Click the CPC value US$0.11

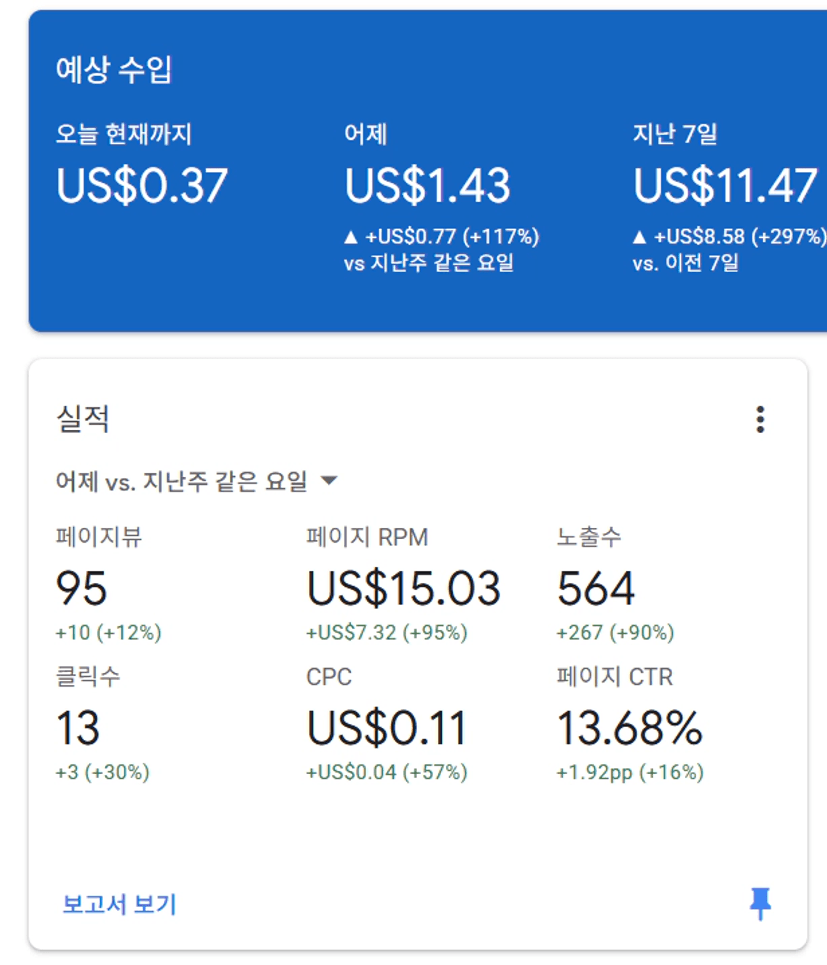point(386,727)
